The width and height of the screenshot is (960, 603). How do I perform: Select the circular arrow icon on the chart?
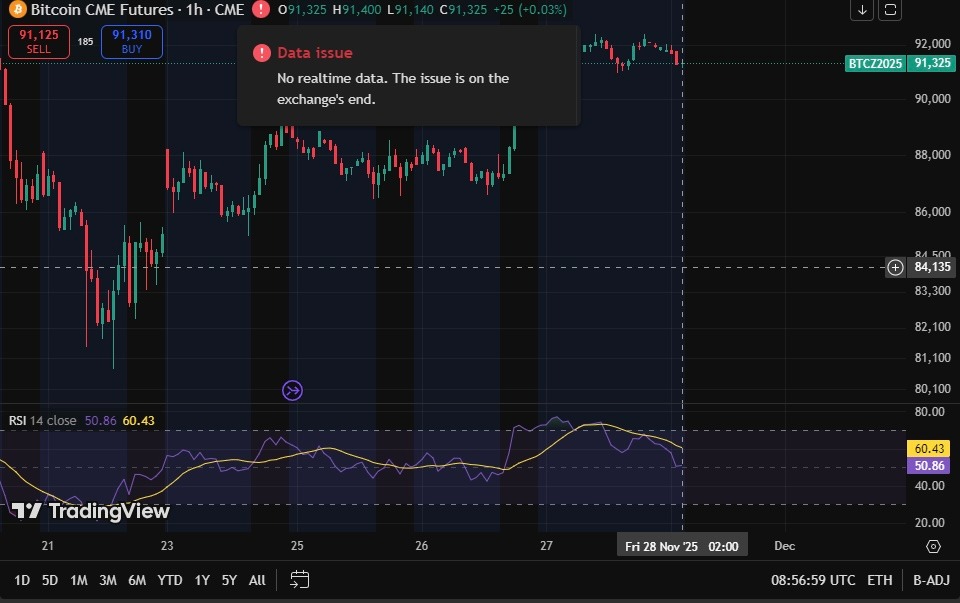pos(292,390)
